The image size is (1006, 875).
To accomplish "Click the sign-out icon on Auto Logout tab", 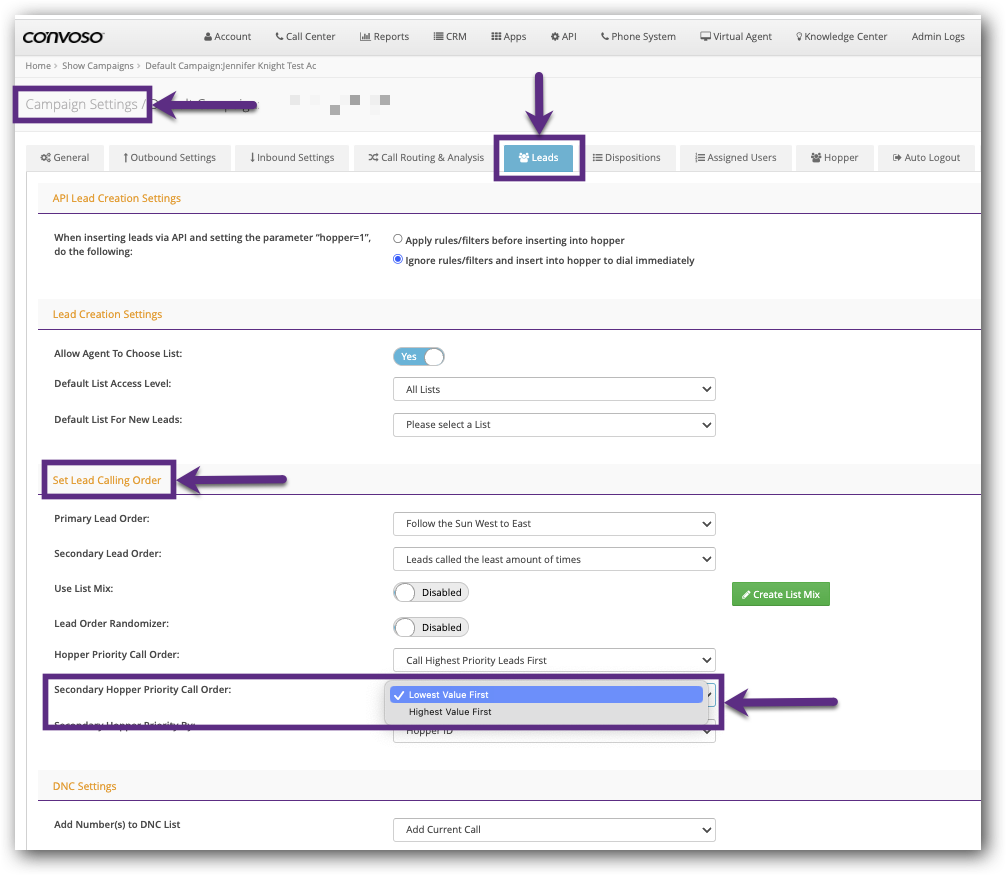I will pyautogui.click(x=897, y=158).
